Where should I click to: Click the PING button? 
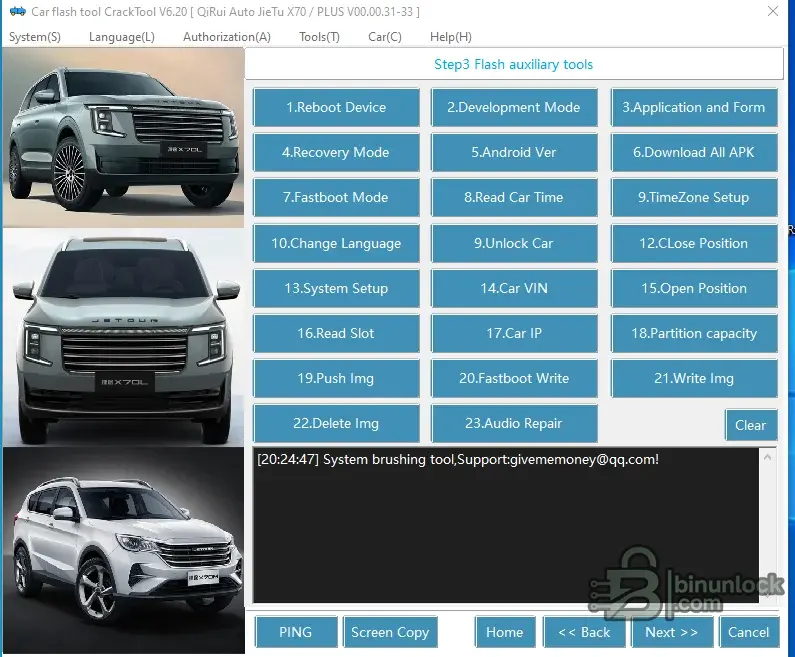click(x=296, y=632)
